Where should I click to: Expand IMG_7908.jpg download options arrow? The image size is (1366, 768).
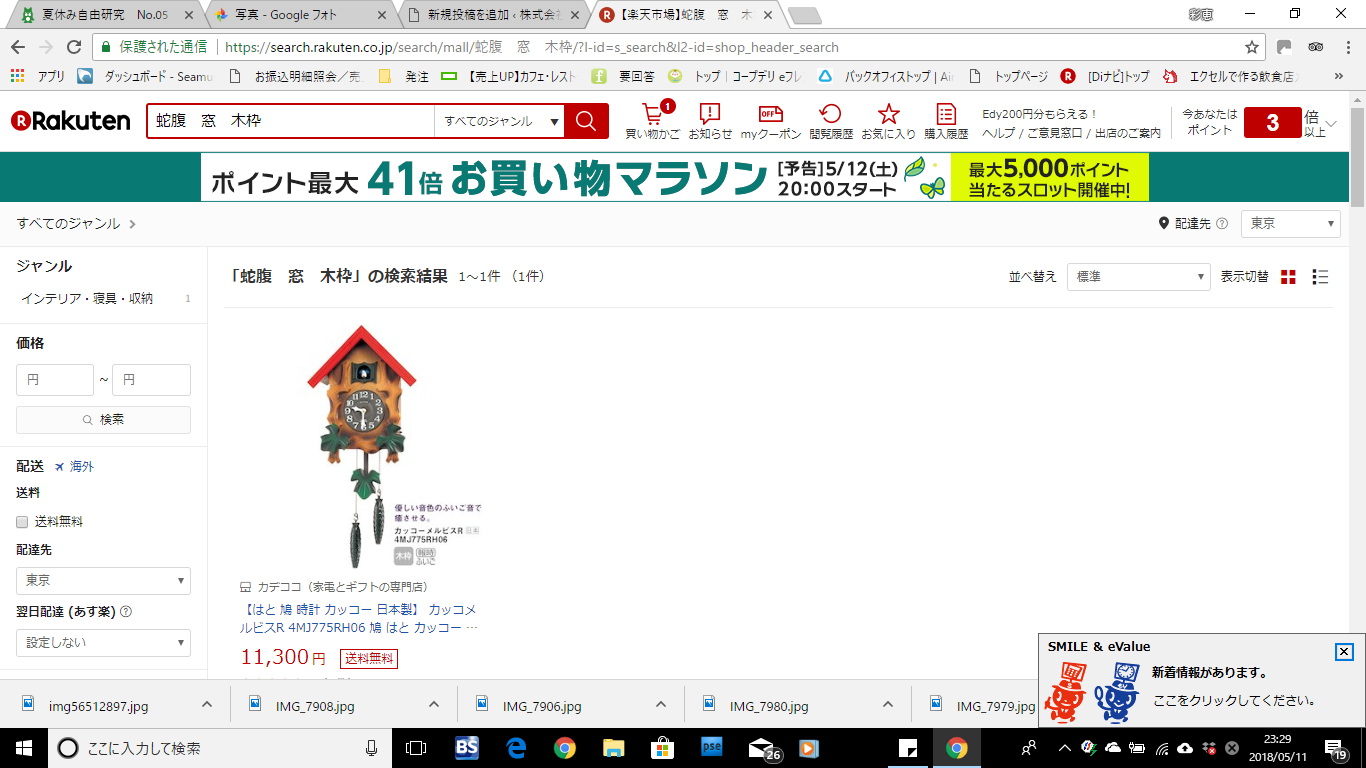(434, 705)
